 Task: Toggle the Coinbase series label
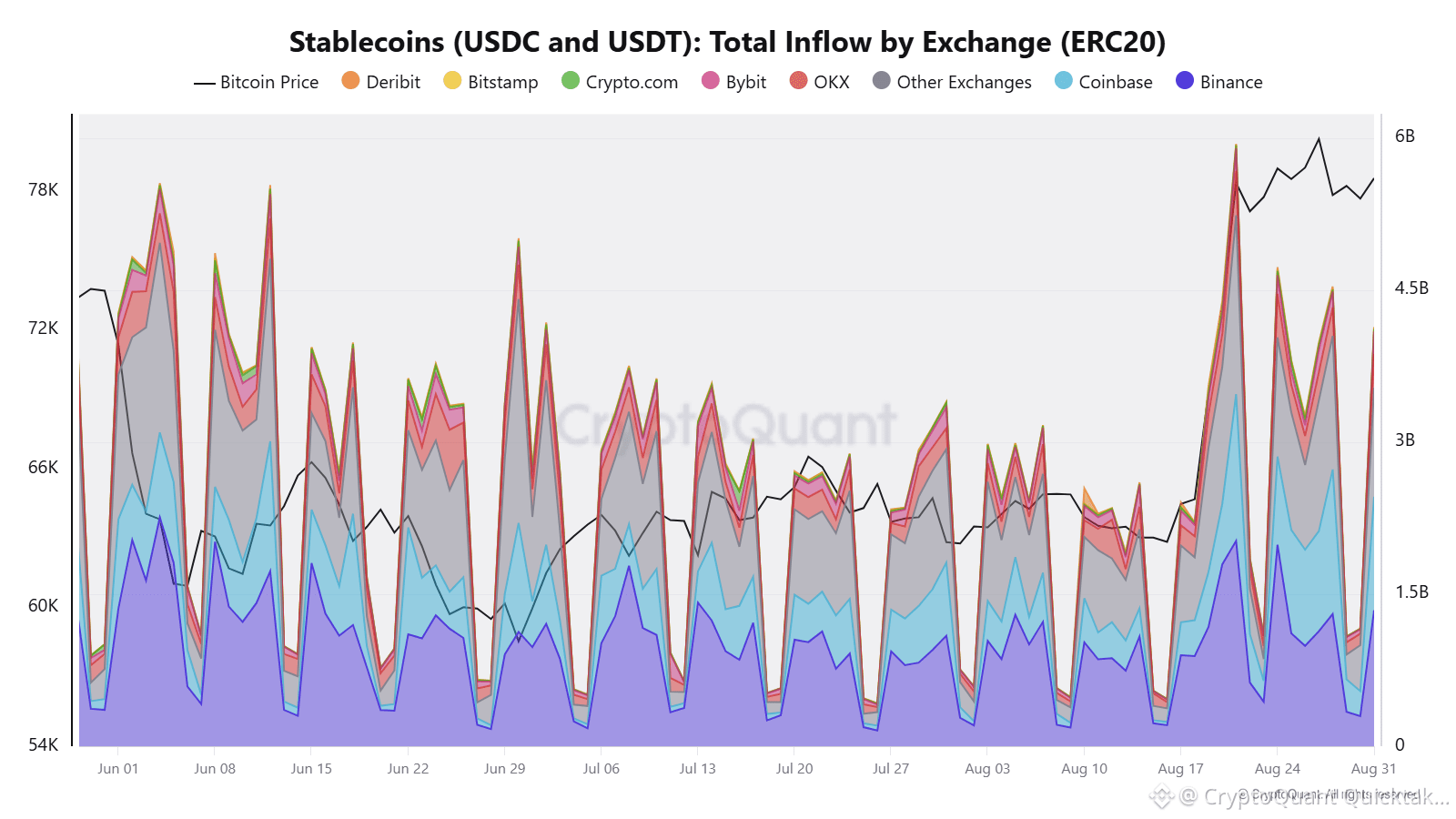(1116, 82)
